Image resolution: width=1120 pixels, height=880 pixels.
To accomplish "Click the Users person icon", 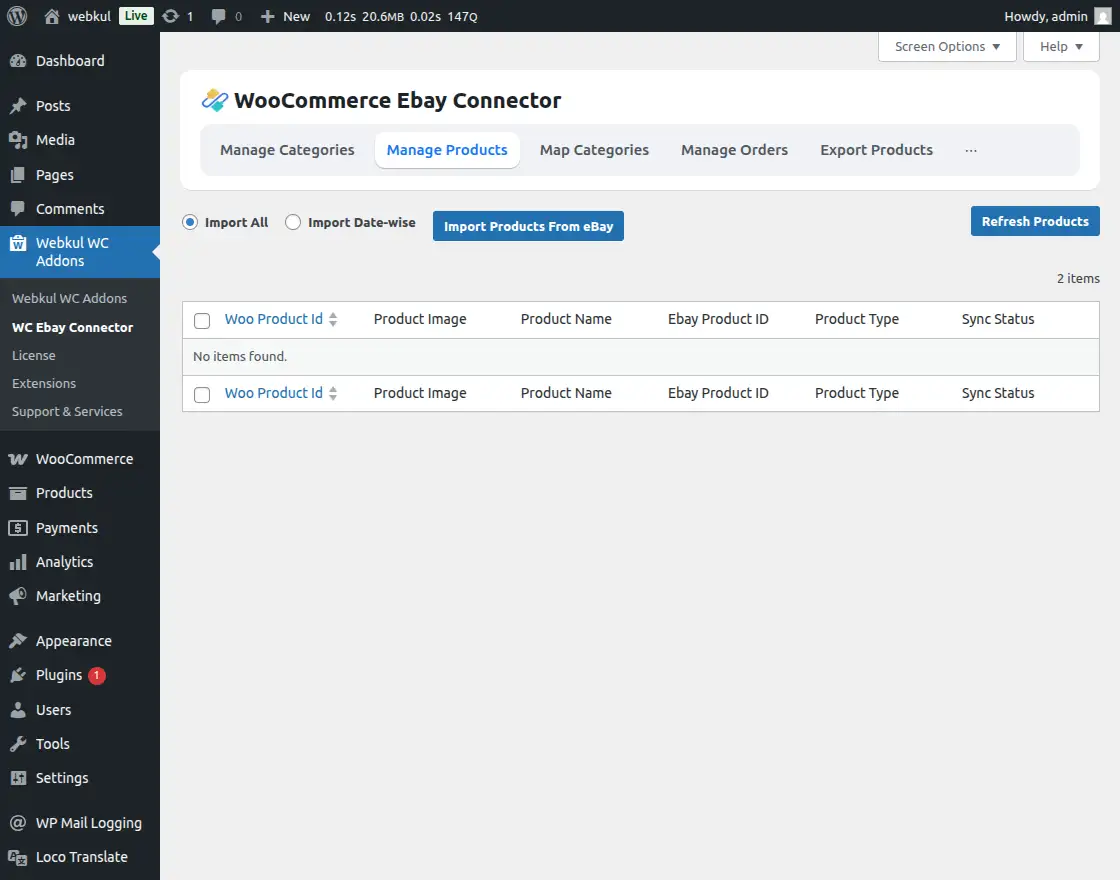I will pos(18,710).
